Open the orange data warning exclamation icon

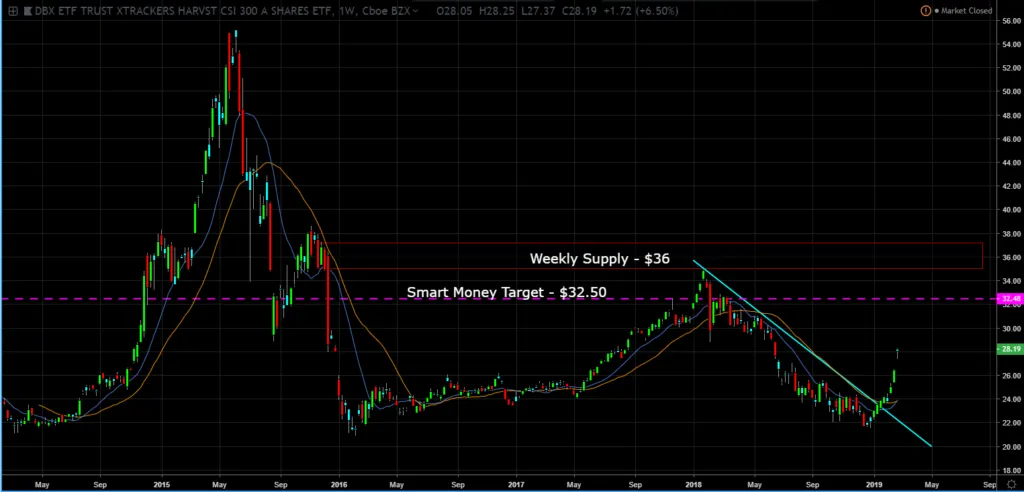click(925, 10)
